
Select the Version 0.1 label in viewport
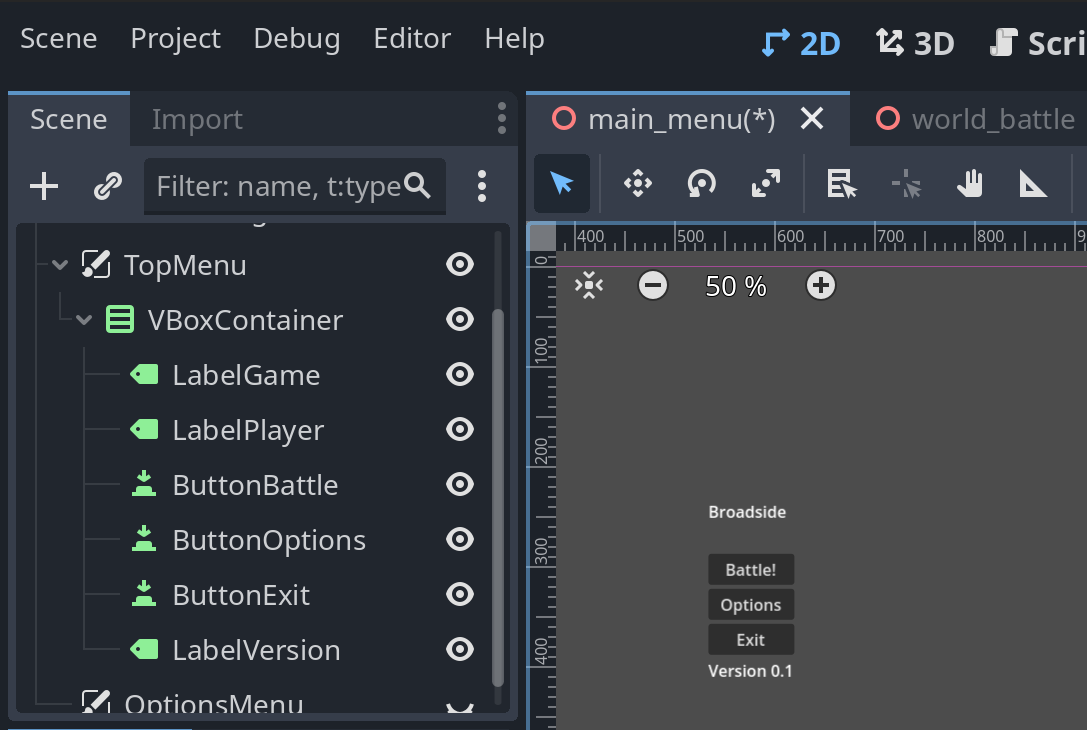(x=750, y=670)
